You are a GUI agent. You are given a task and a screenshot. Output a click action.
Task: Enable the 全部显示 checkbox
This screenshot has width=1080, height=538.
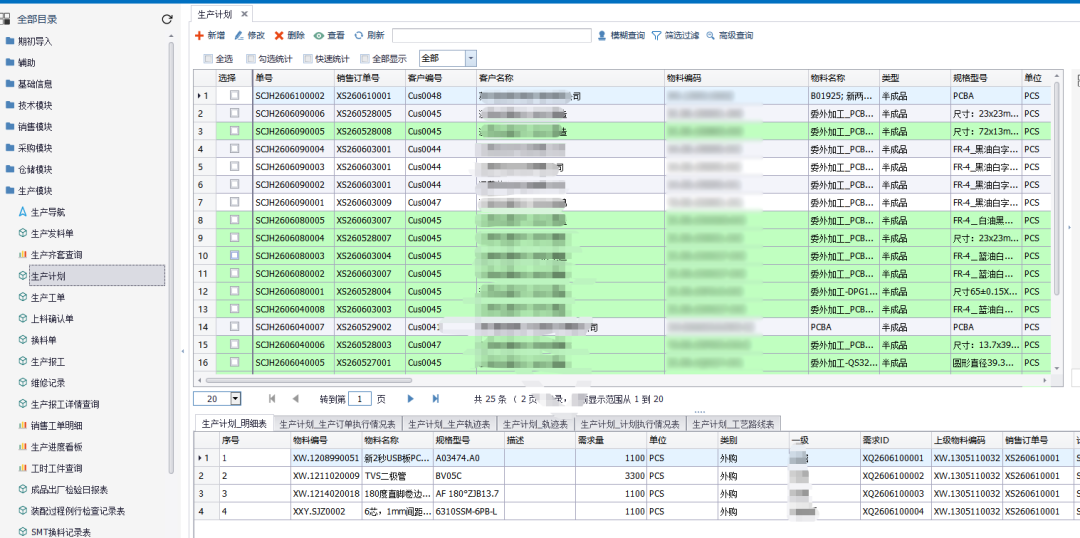tap(365, 59)
